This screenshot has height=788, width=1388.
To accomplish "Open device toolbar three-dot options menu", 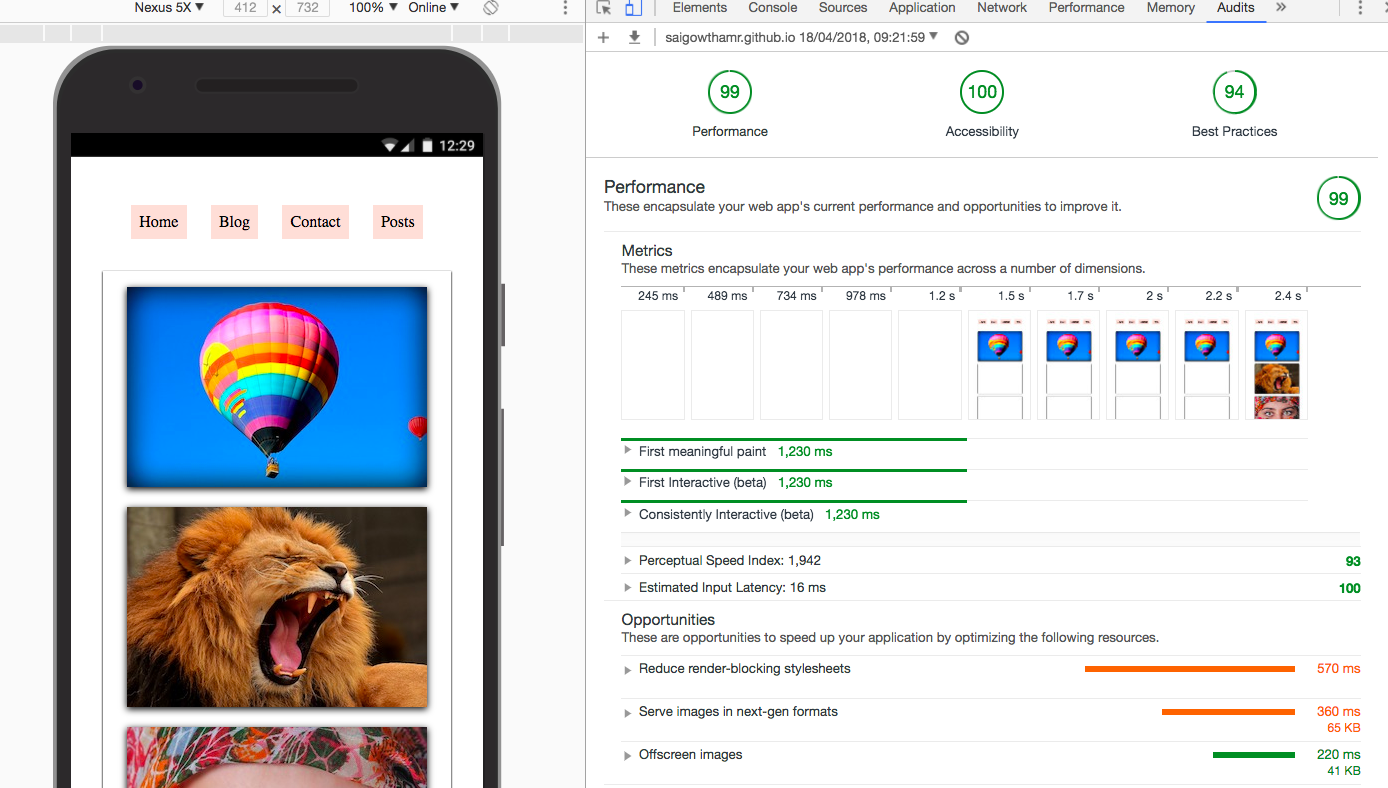I will [566, 8].
